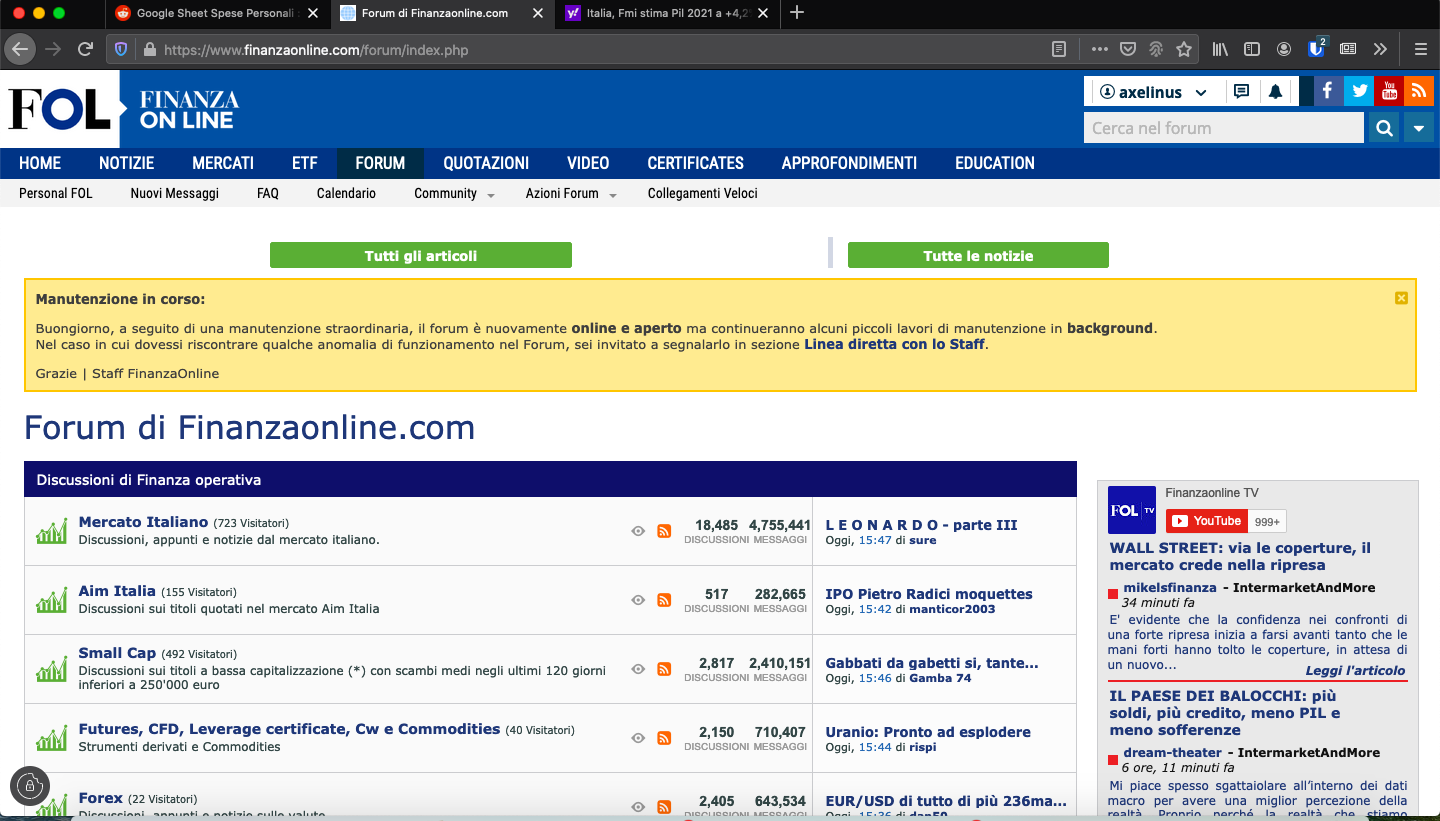Open RSS feed for Small Cap
This screenshot has width=1440, height=821.
coord(664,669)
